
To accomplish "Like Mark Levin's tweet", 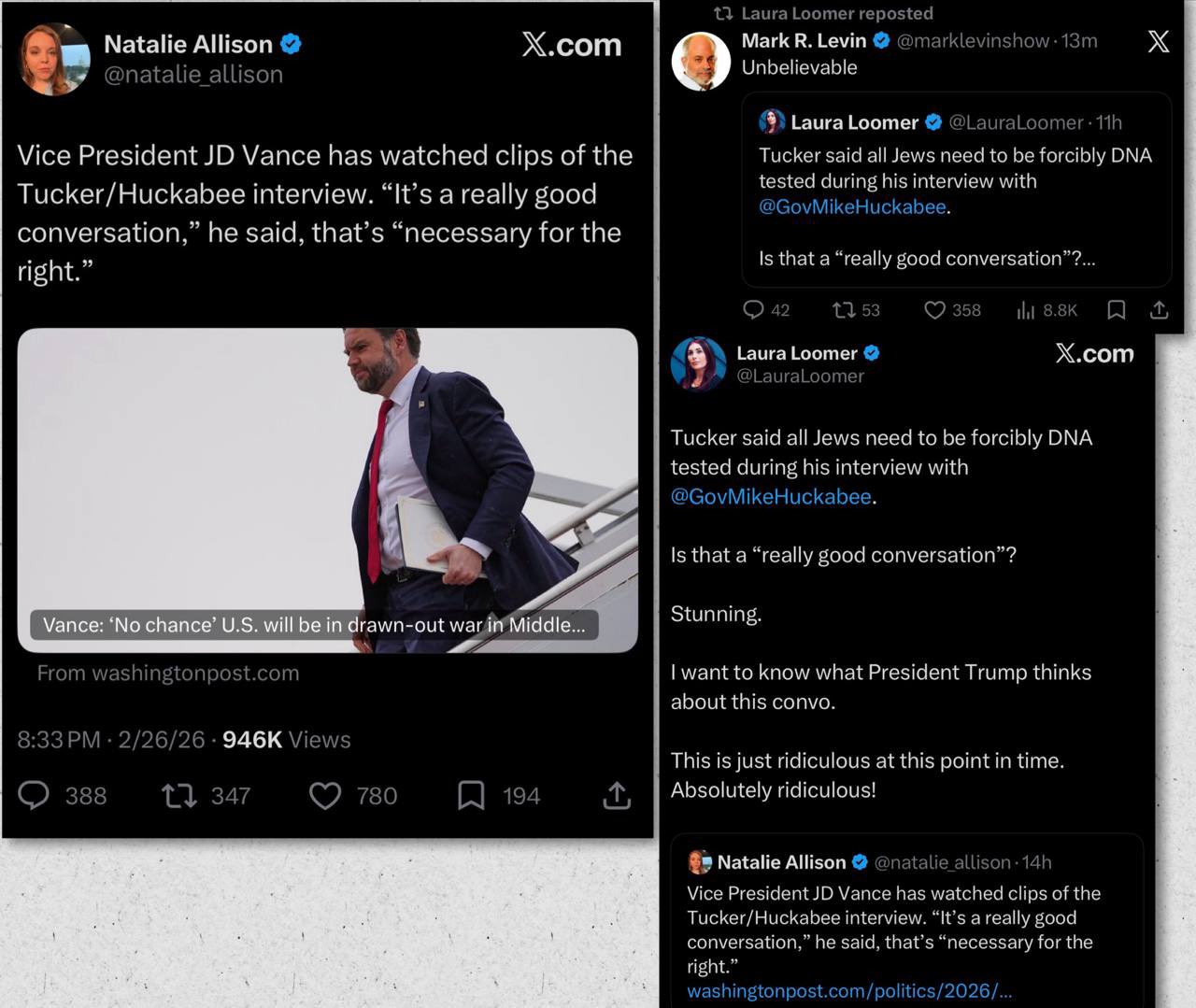I will (x=934, y=309).
